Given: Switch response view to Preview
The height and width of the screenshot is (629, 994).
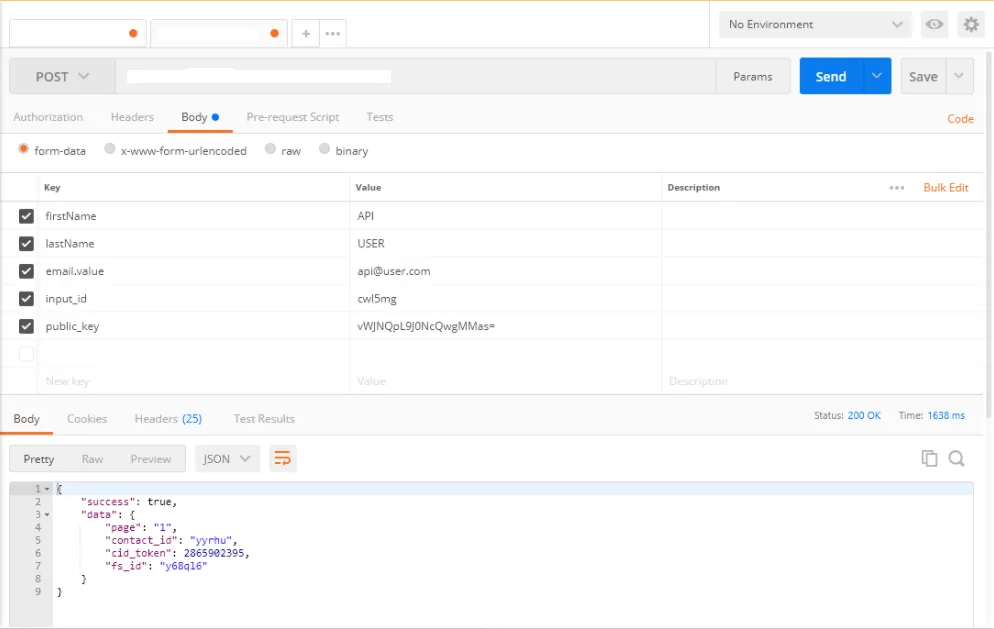Looking at the screenshot, I should (x=151, y=459).
